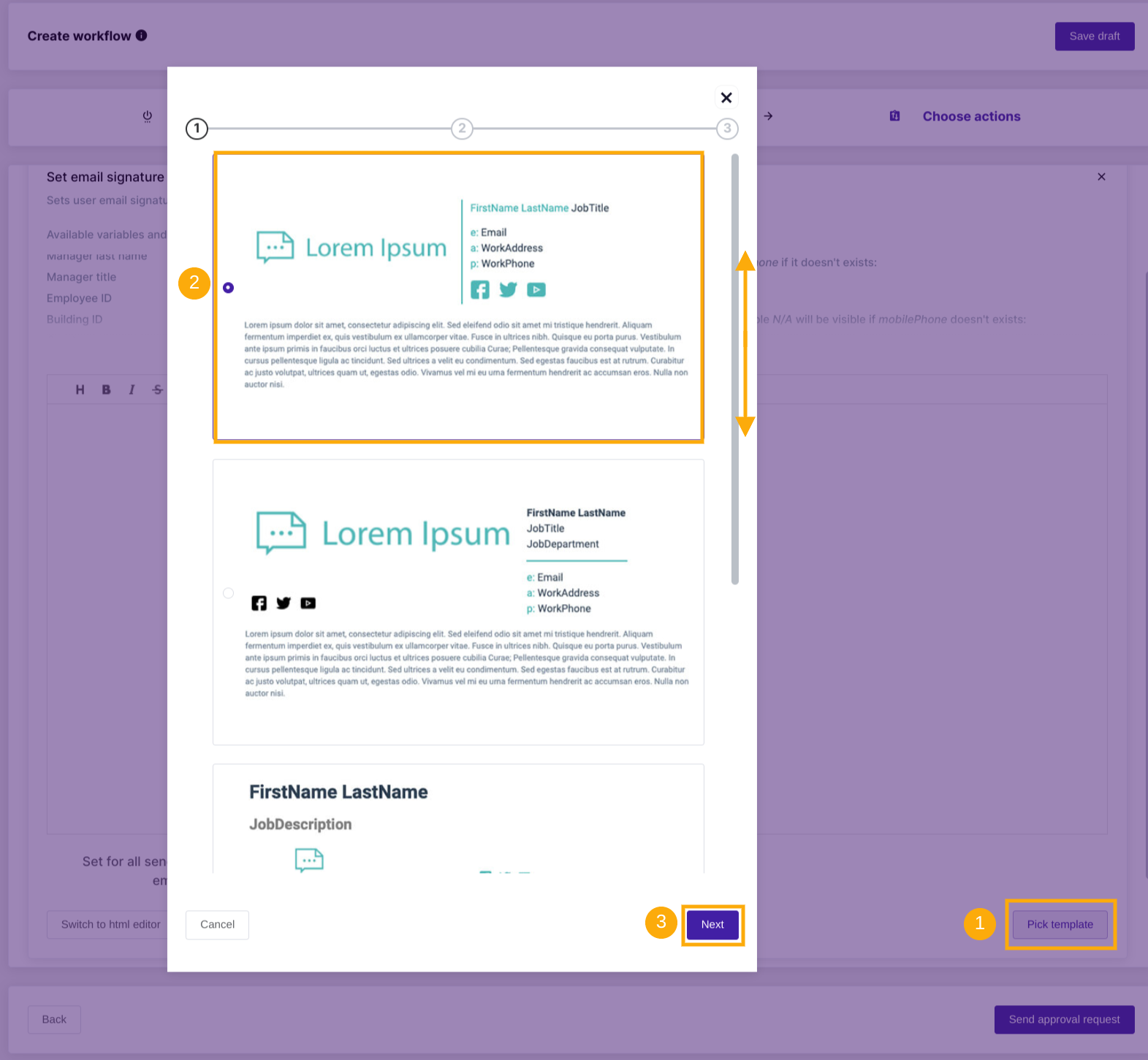Click the black Twitter icon in second template
This screenshot has height=1060, width=1148.
point(284,603)
